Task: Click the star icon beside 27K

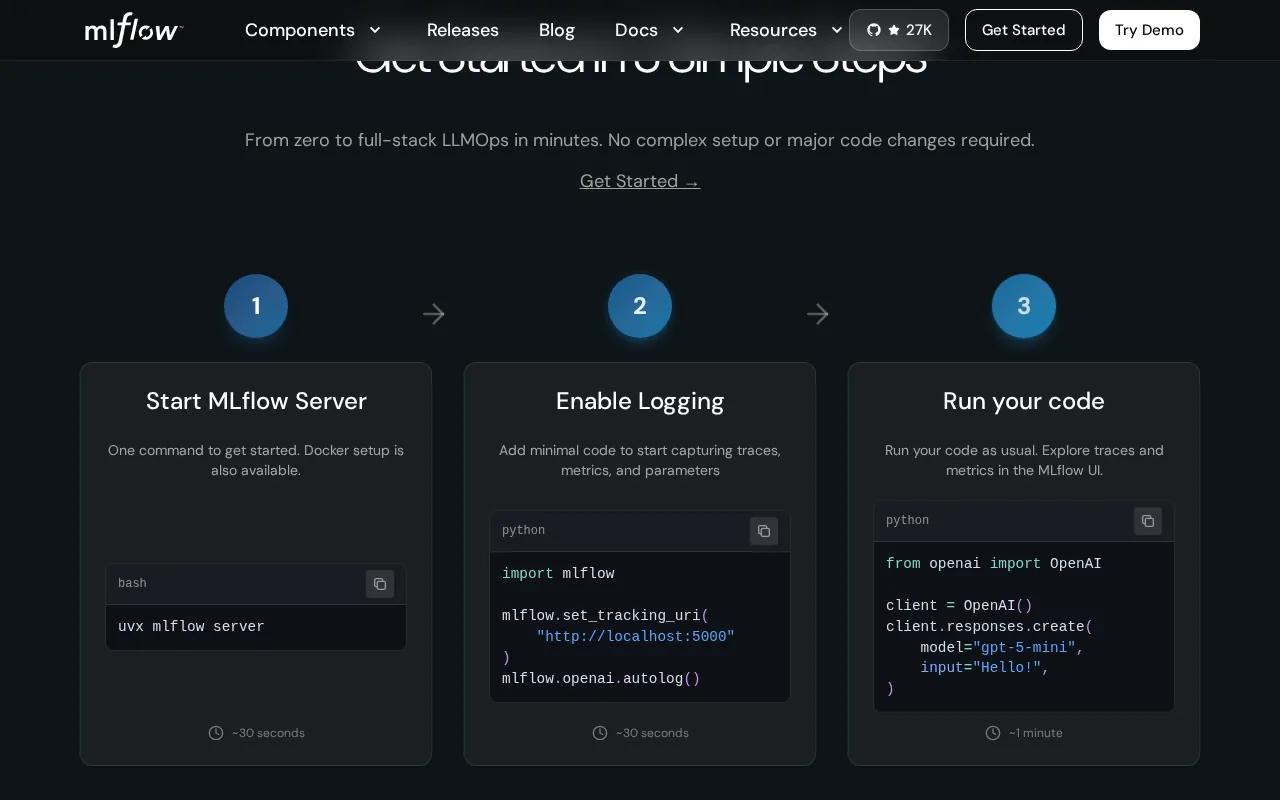Action: pyautogui.click(x=894, y=30)
